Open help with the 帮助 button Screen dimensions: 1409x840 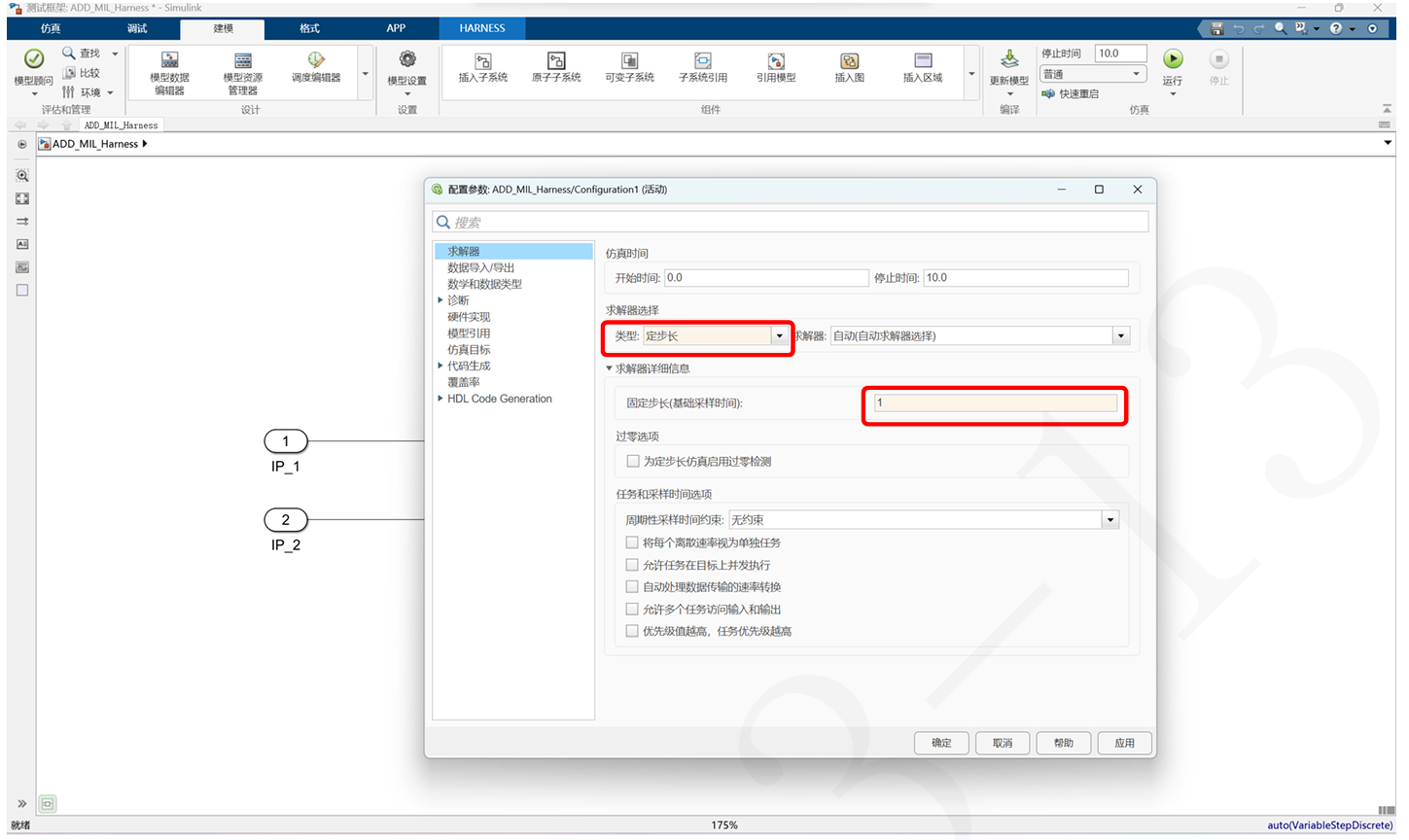[1063, 742]
